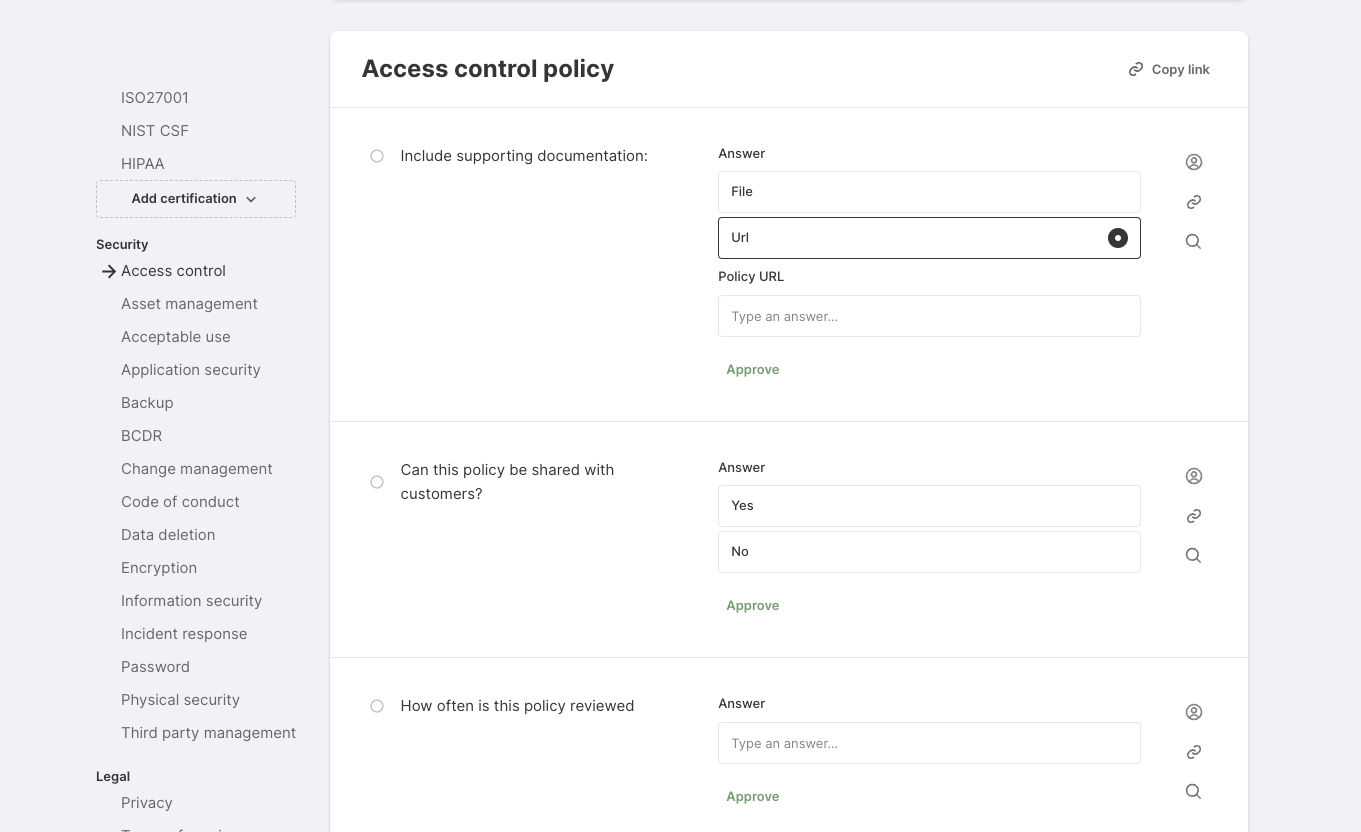Image resolution: width=1361 pixels, height=832 pixels.
Task: Focus the policy reviewed answer field
Action: pyautogui.click(x=929, y=743)
